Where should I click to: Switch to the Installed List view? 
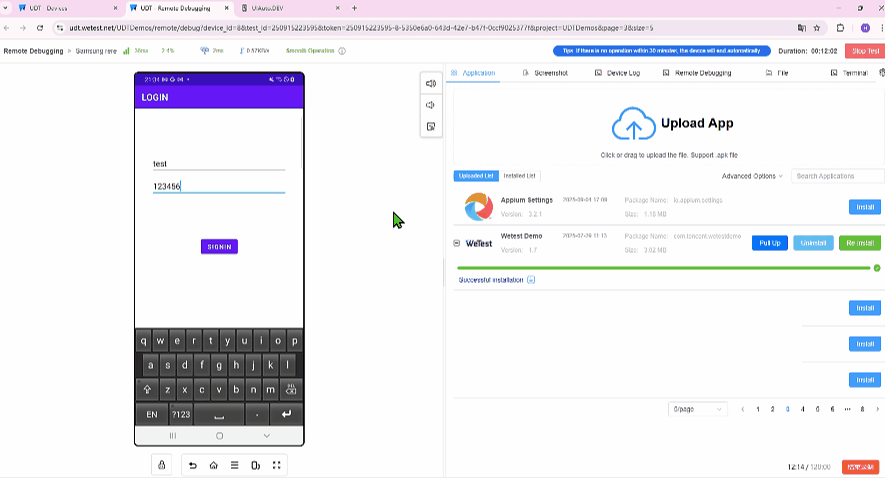[x=519, y=176]
